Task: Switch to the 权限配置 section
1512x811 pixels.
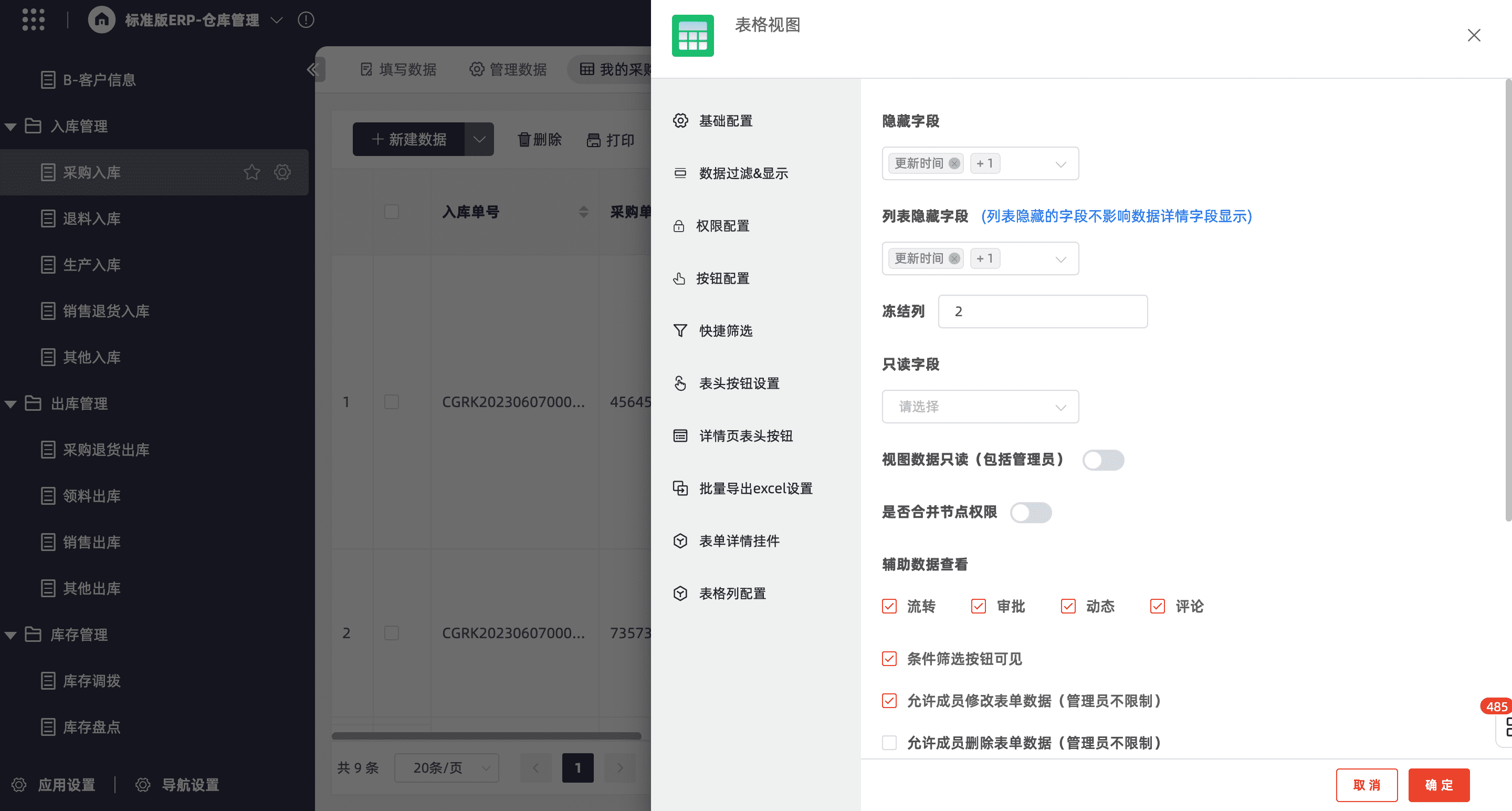Action: [722, 226]
